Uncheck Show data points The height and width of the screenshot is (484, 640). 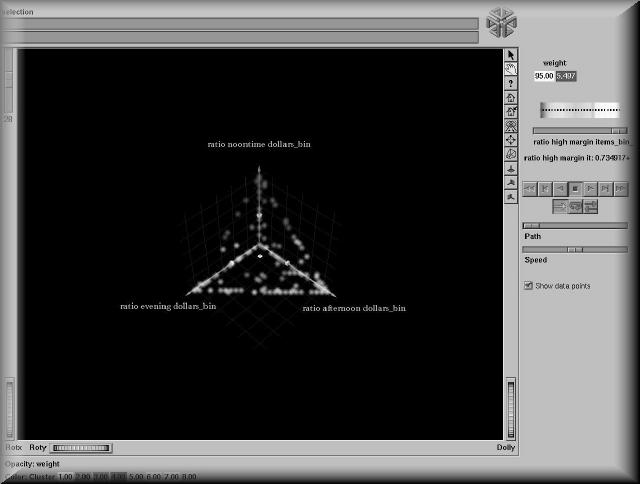(x=528, y=286)
